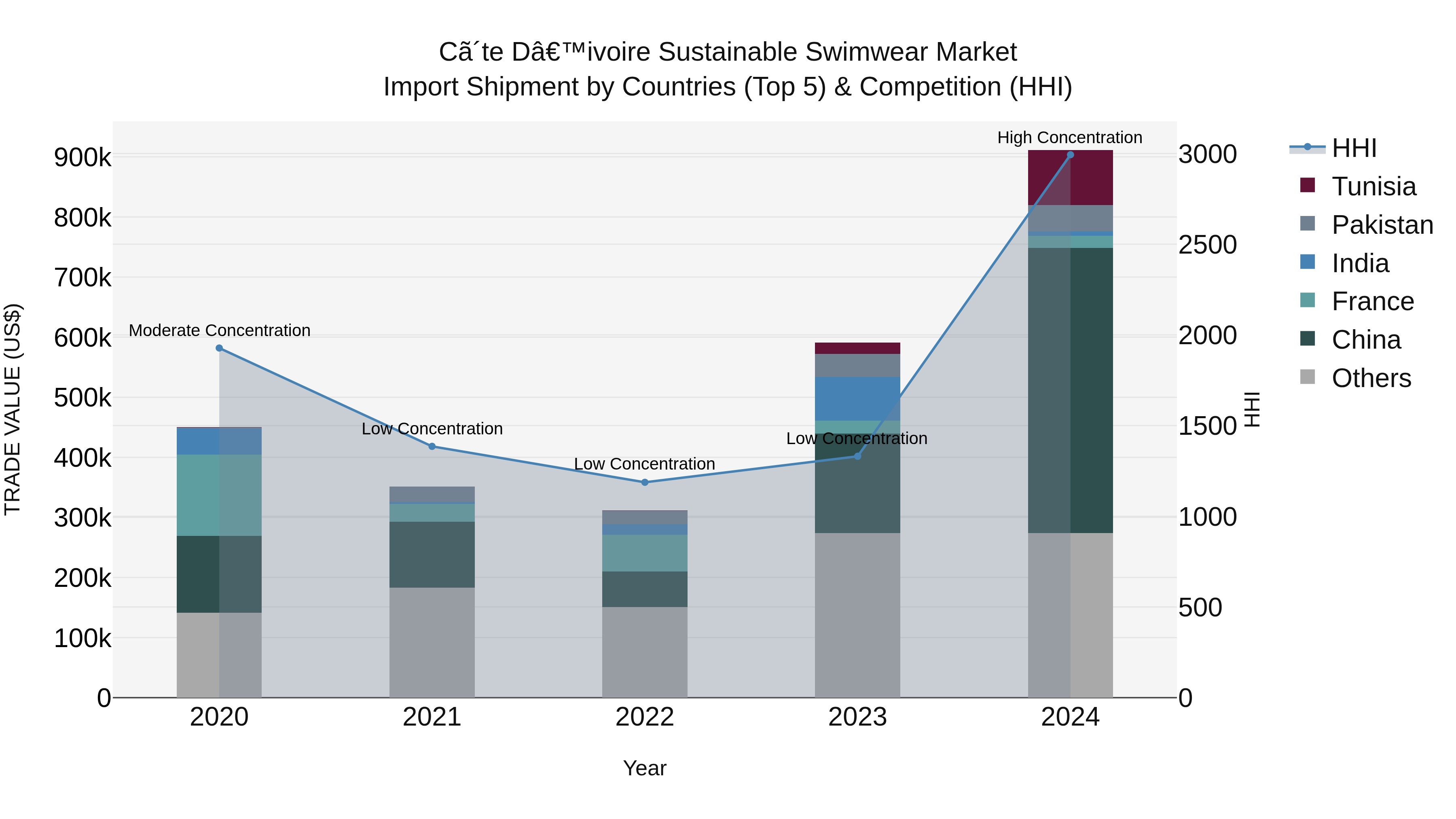Select the Pakistan segment of the 2023 bar

pos(857,366)
